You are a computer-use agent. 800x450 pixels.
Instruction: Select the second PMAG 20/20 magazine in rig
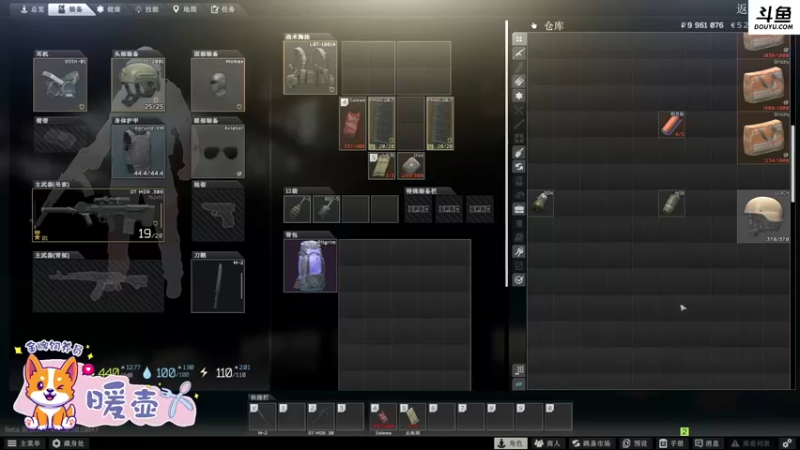[x=440, y=123]
